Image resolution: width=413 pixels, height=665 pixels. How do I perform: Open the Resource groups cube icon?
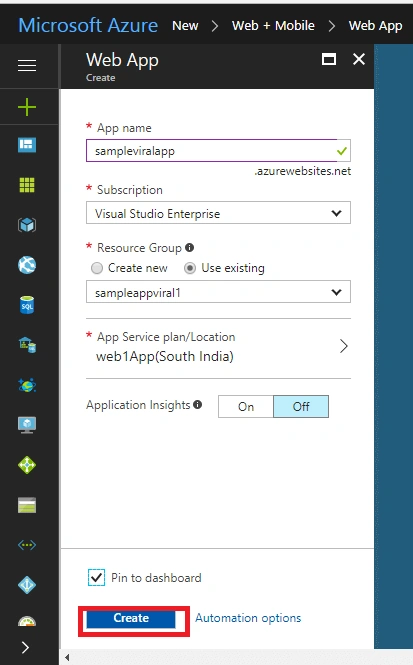tap(27, 225)
